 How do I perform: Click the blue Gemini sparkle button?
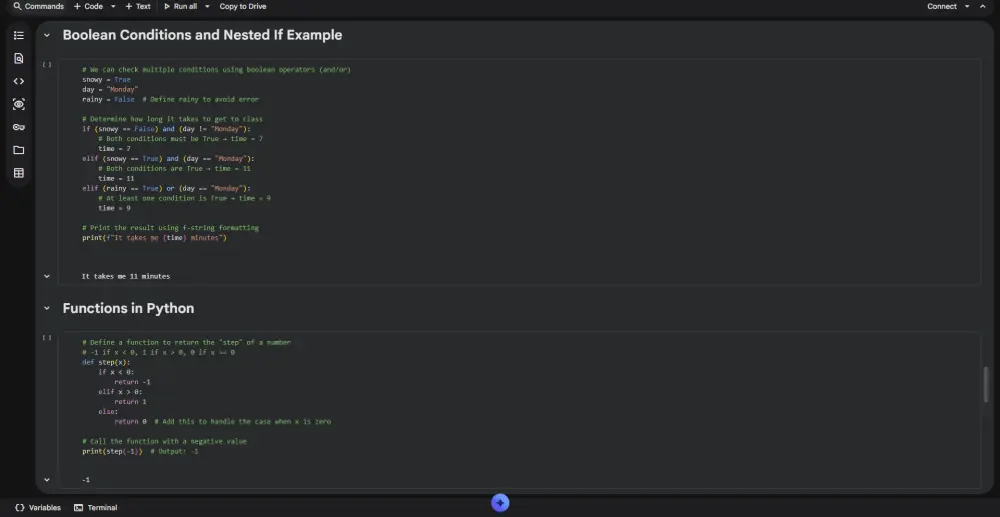500,503
